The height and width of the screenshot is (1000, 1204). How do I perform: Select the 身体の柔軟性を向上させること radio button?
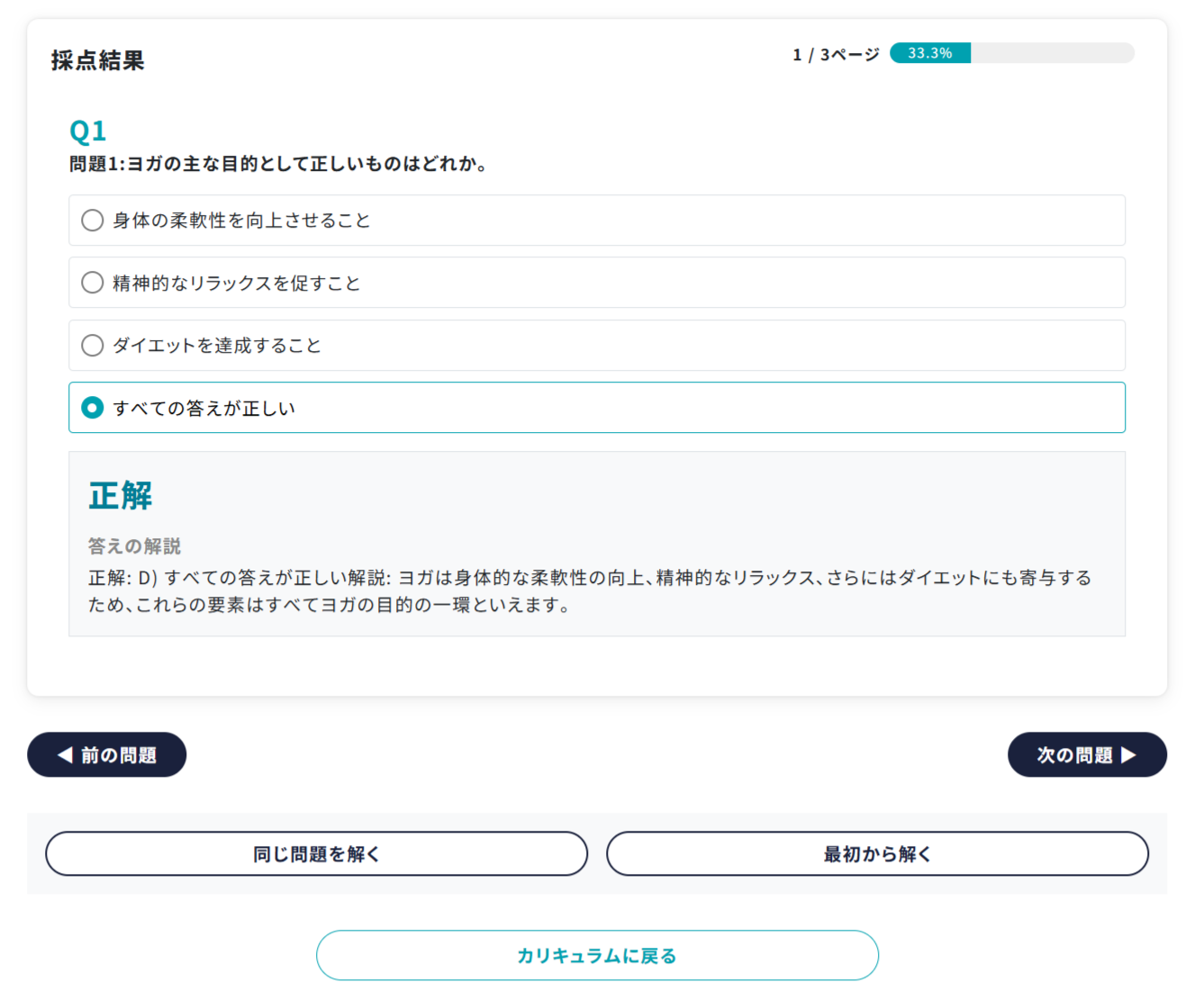click(x=93, y=221)
